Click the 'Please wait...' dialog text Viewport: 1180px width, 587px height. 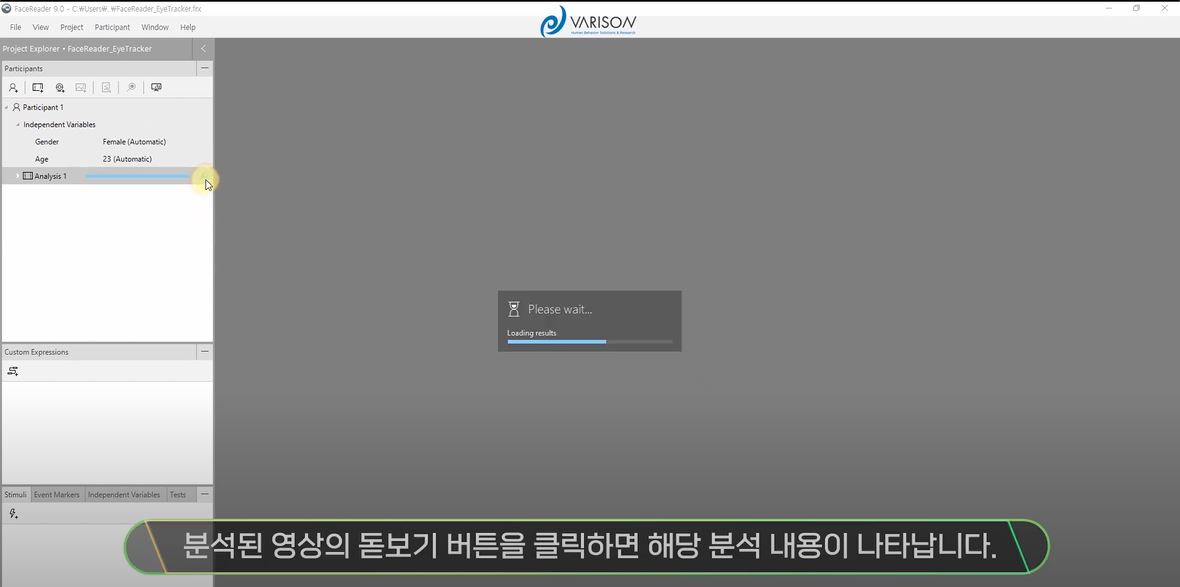pyautogui.click(x=560, y=309)
